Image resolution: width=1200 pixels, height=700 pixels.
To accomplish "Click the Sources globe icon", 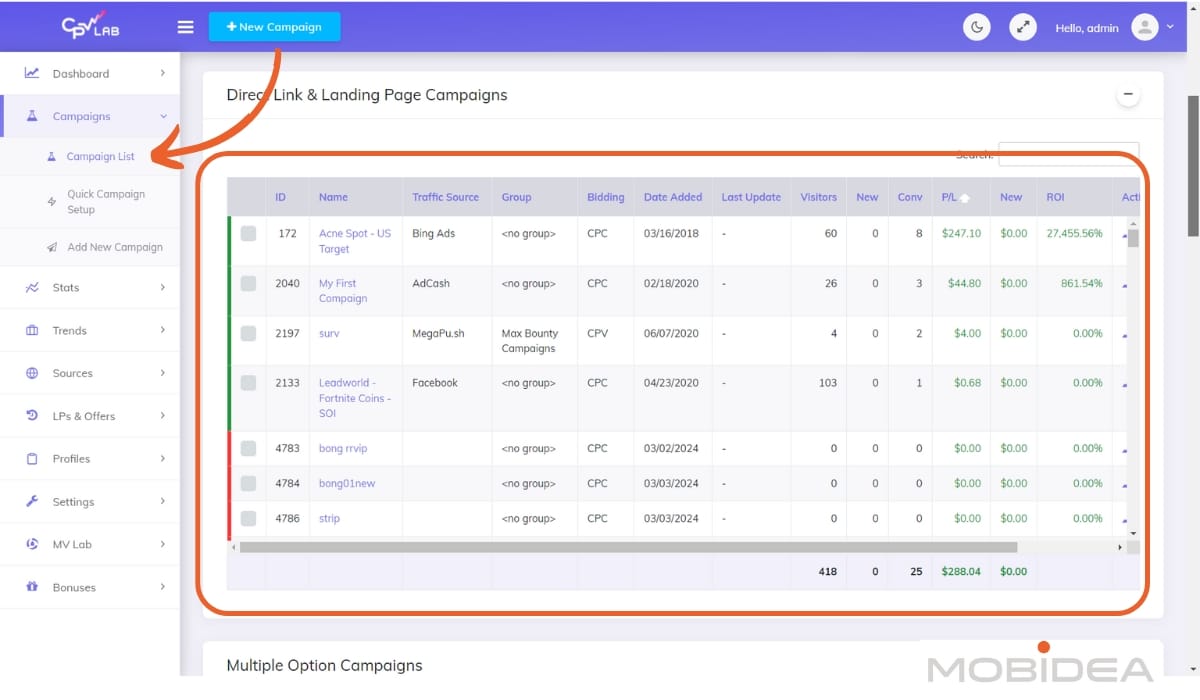I will point(32,373).
